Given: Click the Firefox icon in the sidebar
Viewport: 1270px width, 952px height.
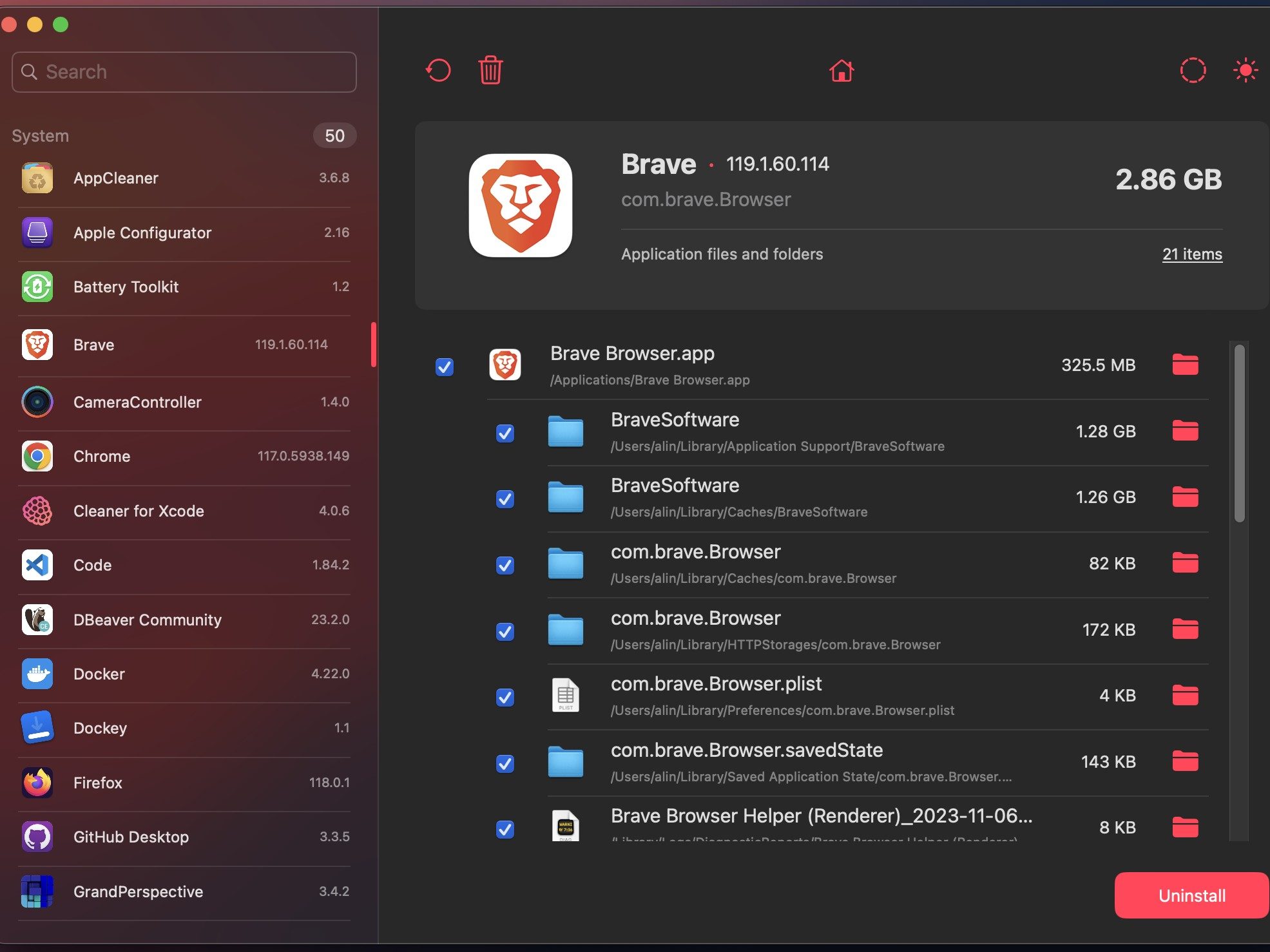Looking at the screenshot, I should click(x=37, y=783).
